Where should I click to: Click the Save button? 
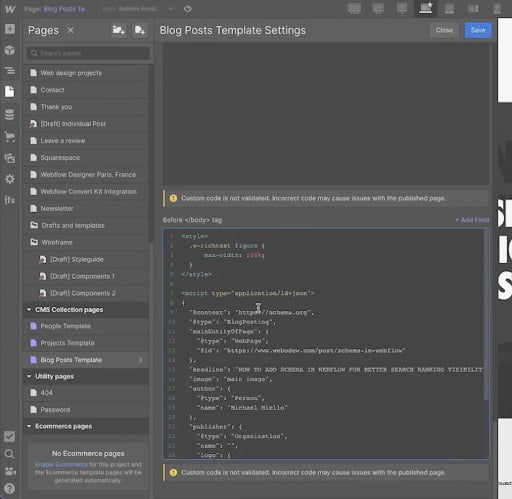[x=478, y=30]
